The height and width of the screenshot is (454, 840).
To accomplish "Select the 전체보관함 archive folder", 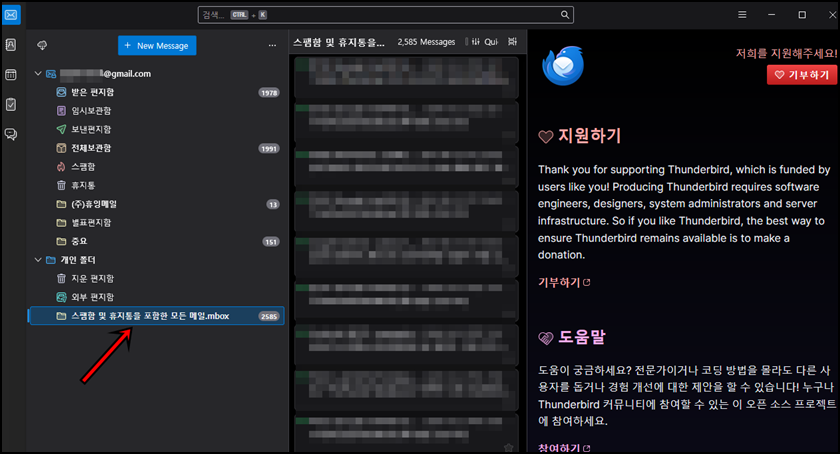I will click(x=156, y=148).
